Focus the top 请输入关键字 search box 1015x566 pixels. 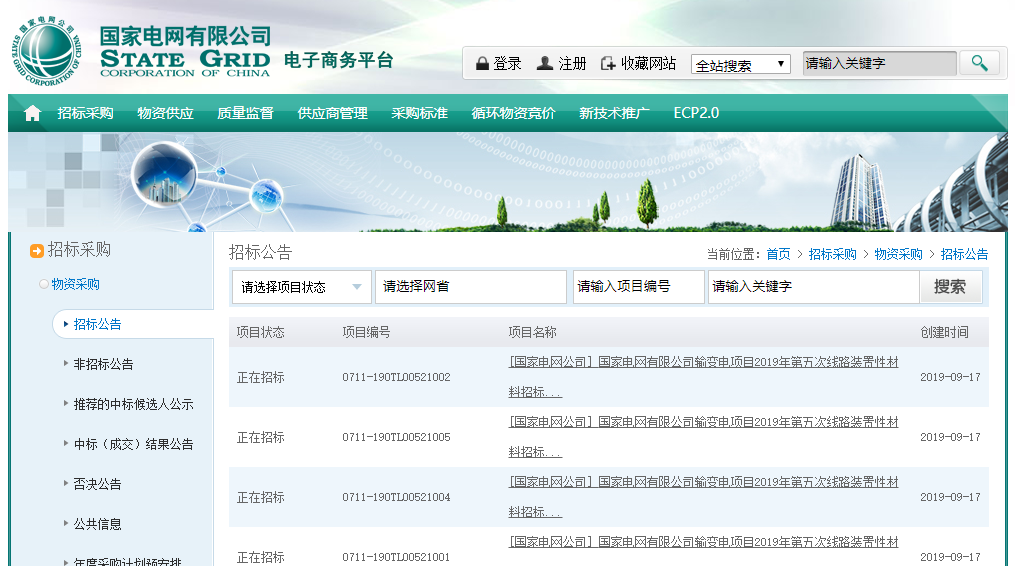pyautogui.click(x=879, y=63)
